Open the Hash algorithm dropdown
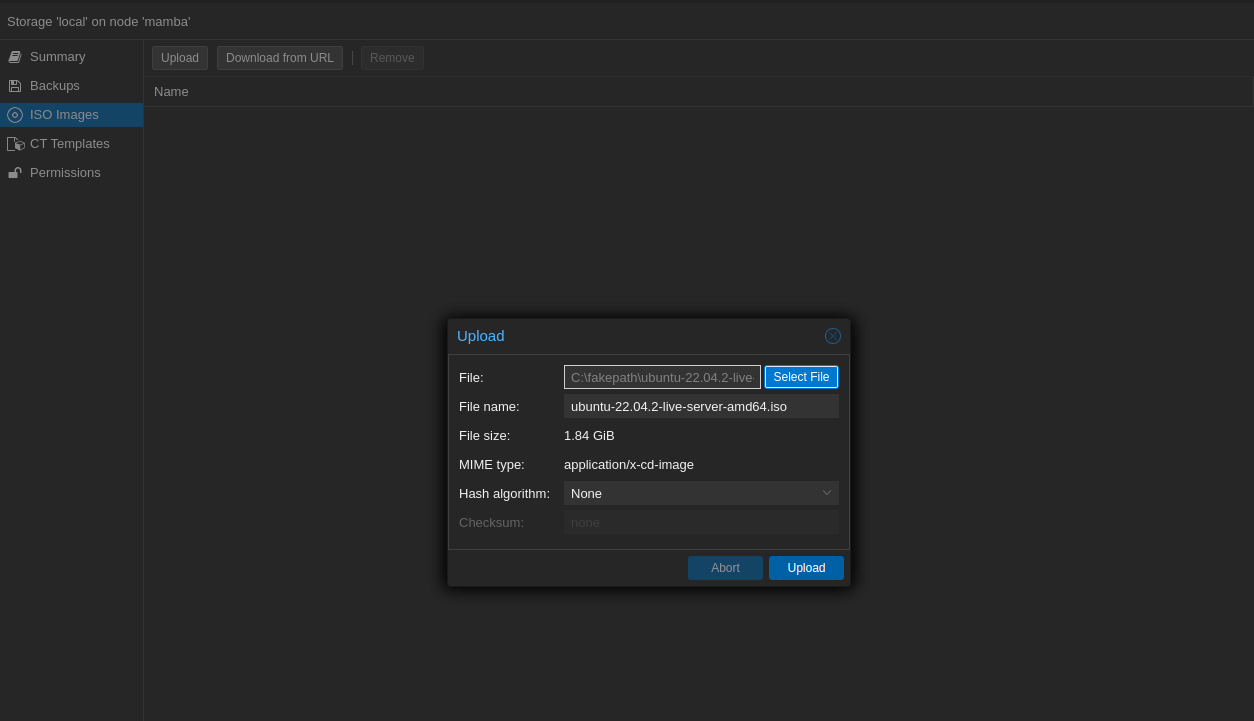1254x721 pixels. (x=701, y=493)
